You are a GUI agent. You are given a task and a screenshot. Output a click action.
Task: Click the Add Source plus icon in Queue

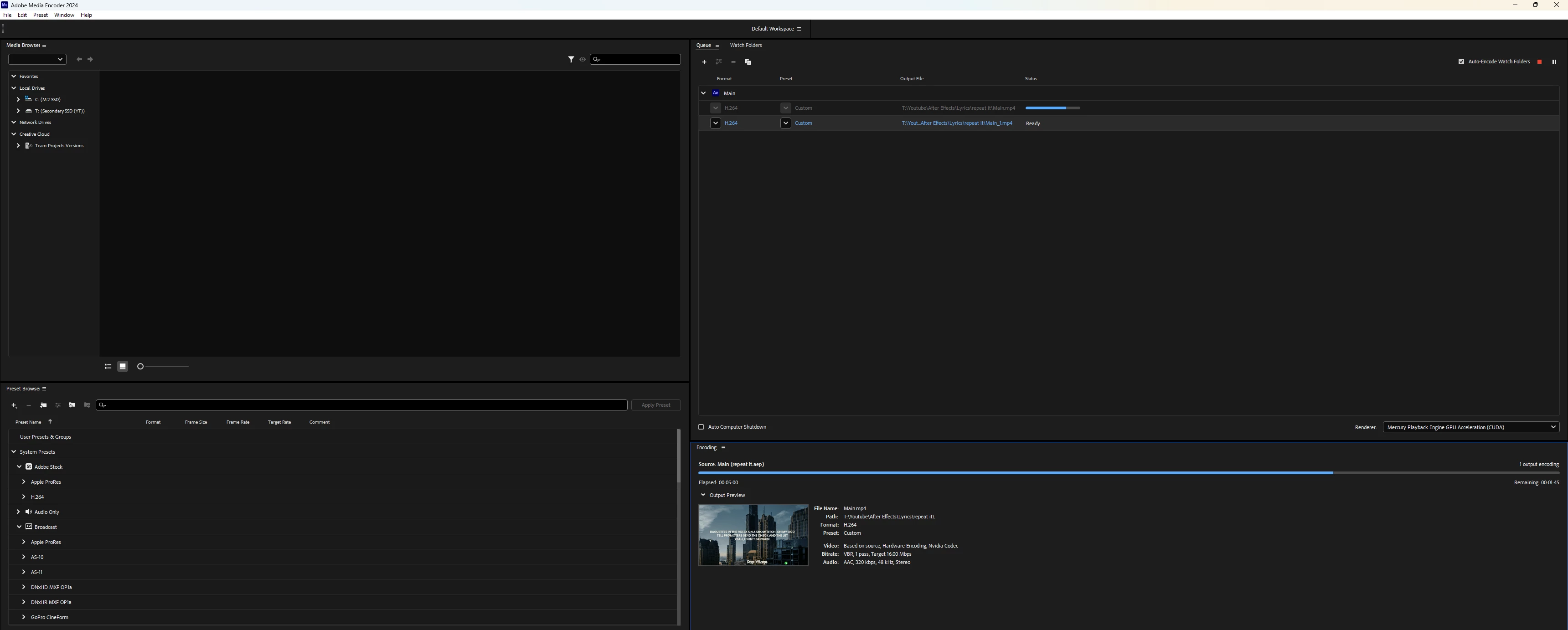point(704,62)
